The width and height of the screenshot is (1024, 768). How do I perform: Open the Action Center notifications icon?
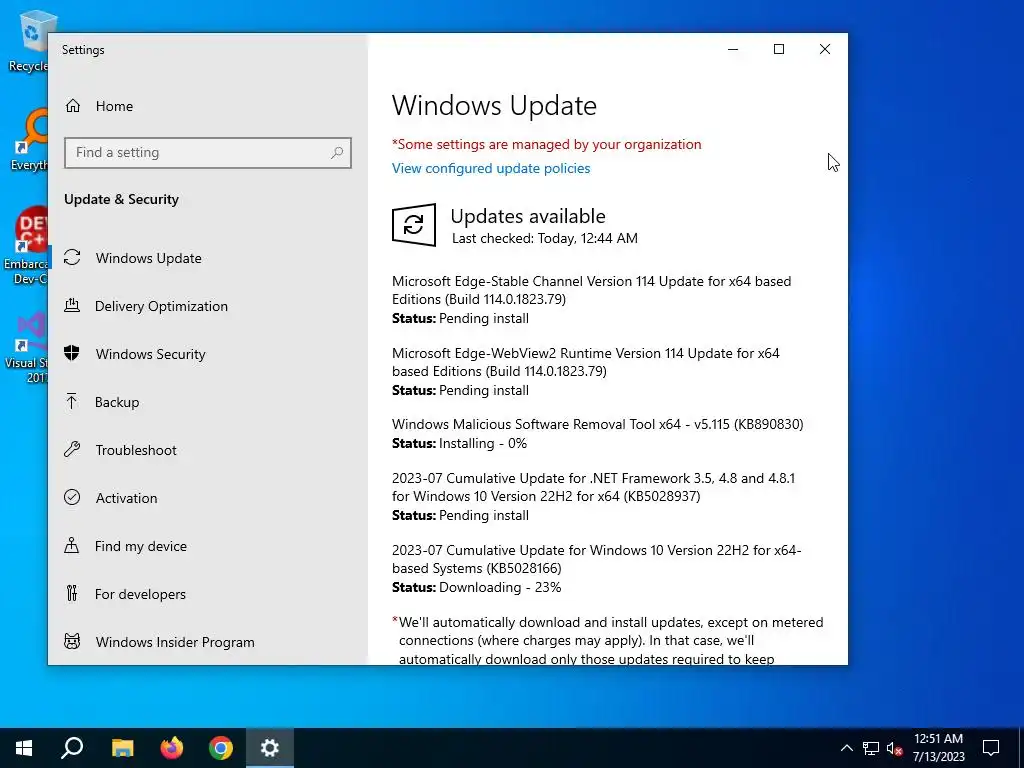991,748
